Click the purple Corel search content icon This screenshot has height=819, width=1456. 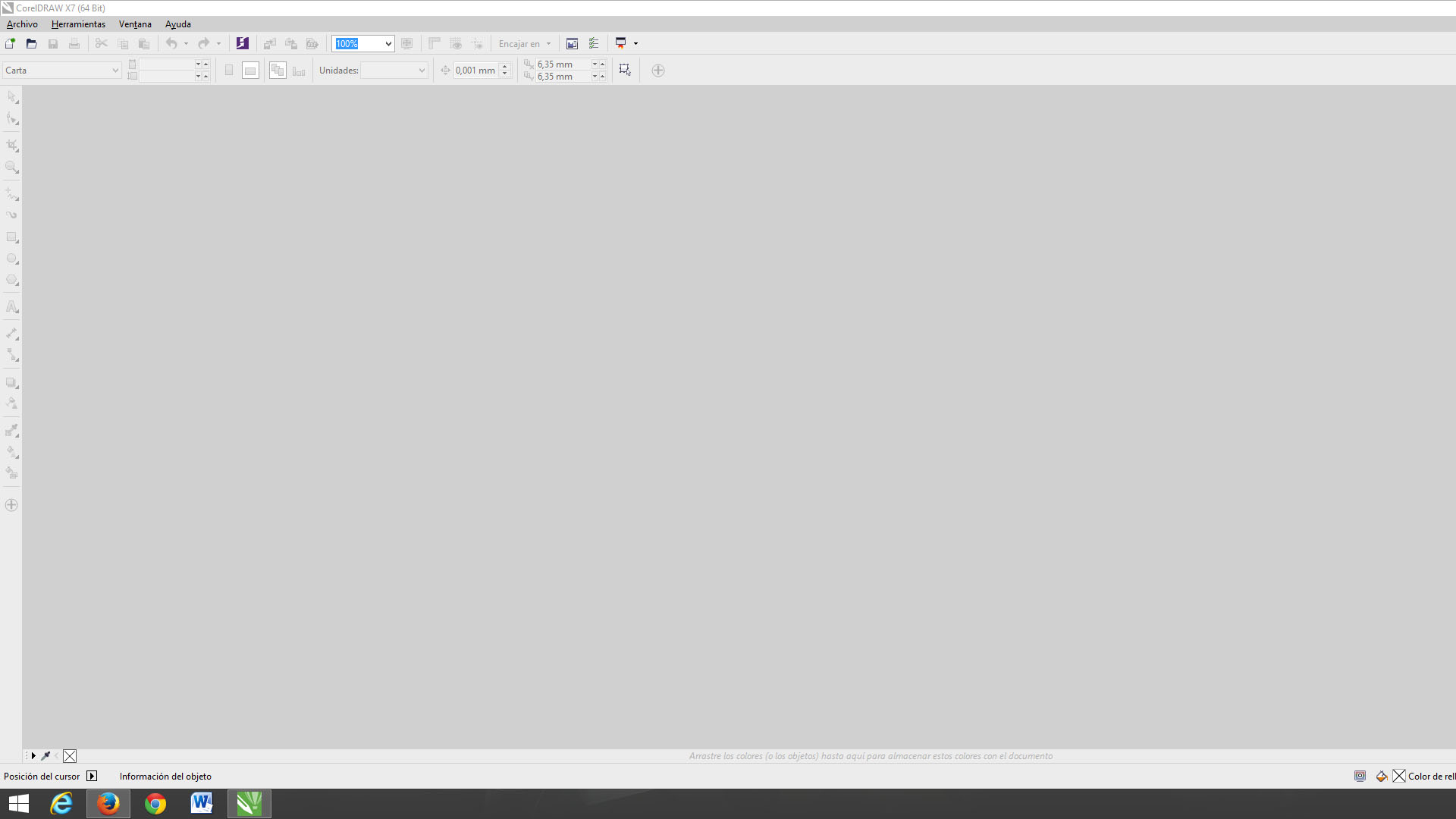tap(243, 43)
